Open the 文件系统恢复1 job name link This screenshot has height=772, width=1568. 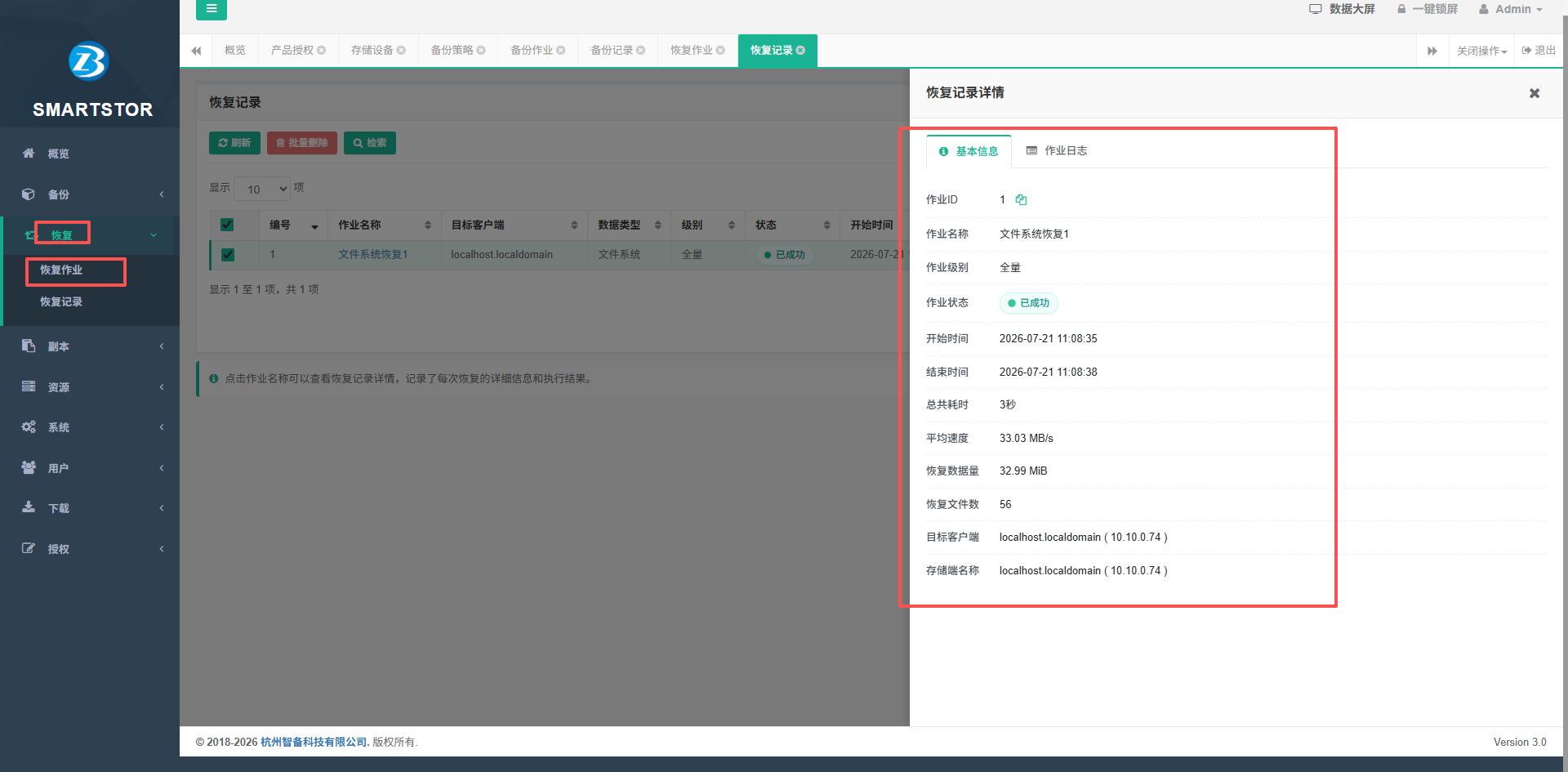(x=373, y=255)
